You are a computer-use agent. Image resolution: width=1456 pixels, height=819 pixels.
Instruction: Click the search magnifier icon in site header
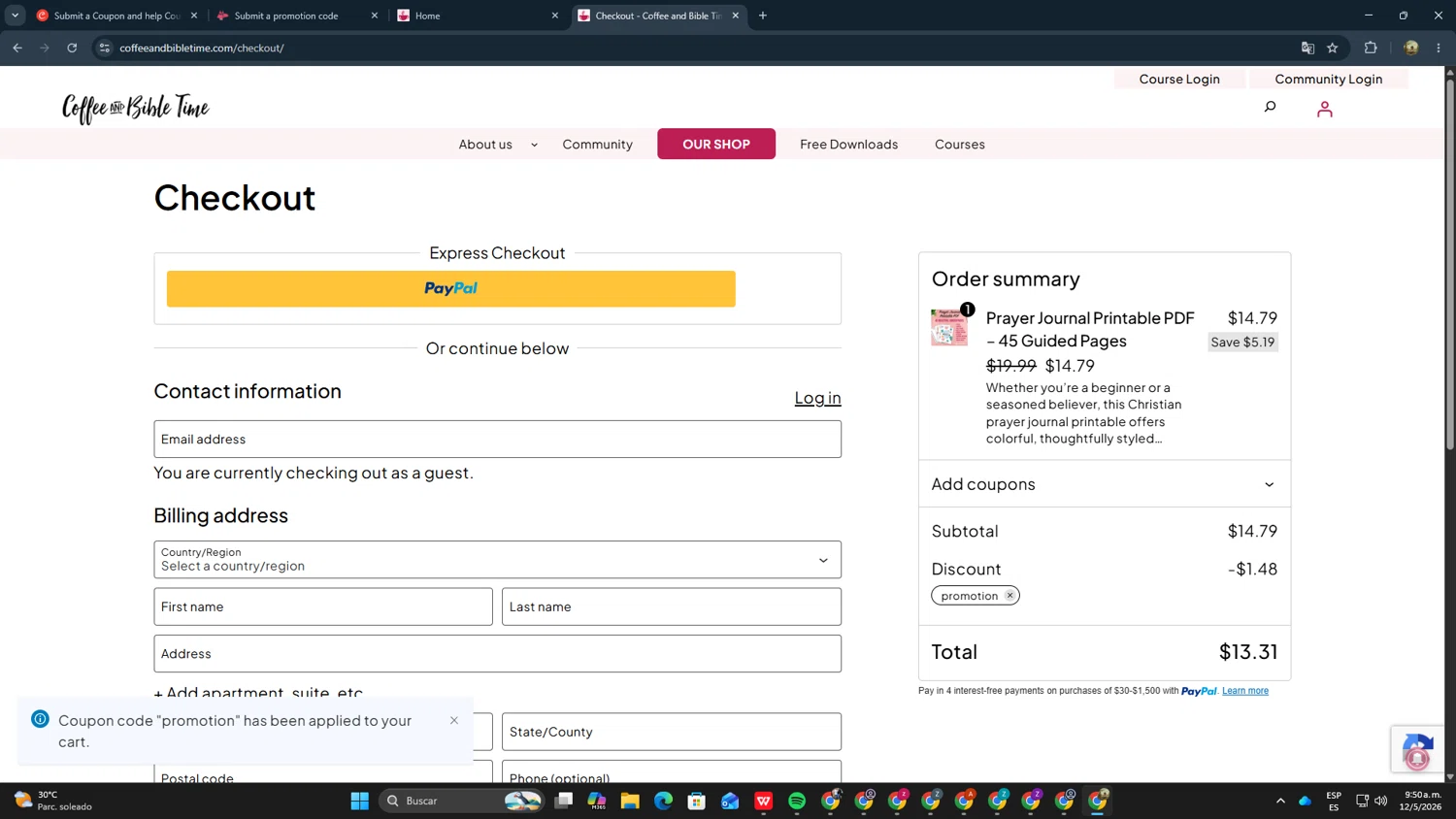click(x=1270, y=107)
